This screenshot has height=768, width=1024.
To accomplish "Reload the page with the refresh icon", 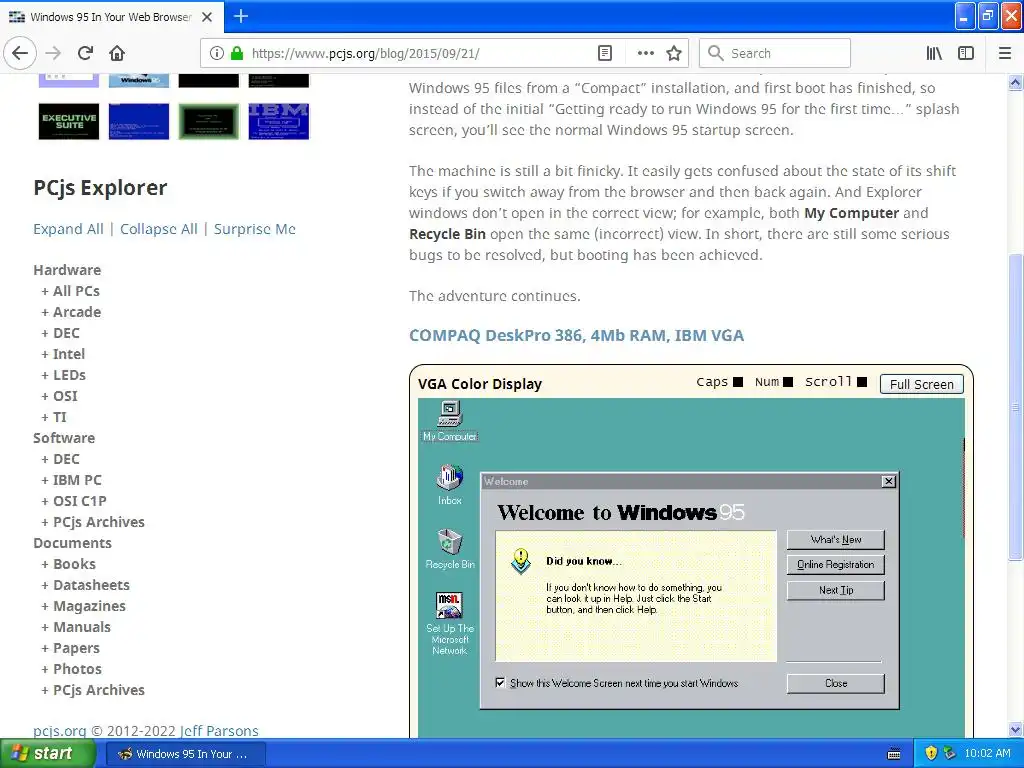I will 85,53.
